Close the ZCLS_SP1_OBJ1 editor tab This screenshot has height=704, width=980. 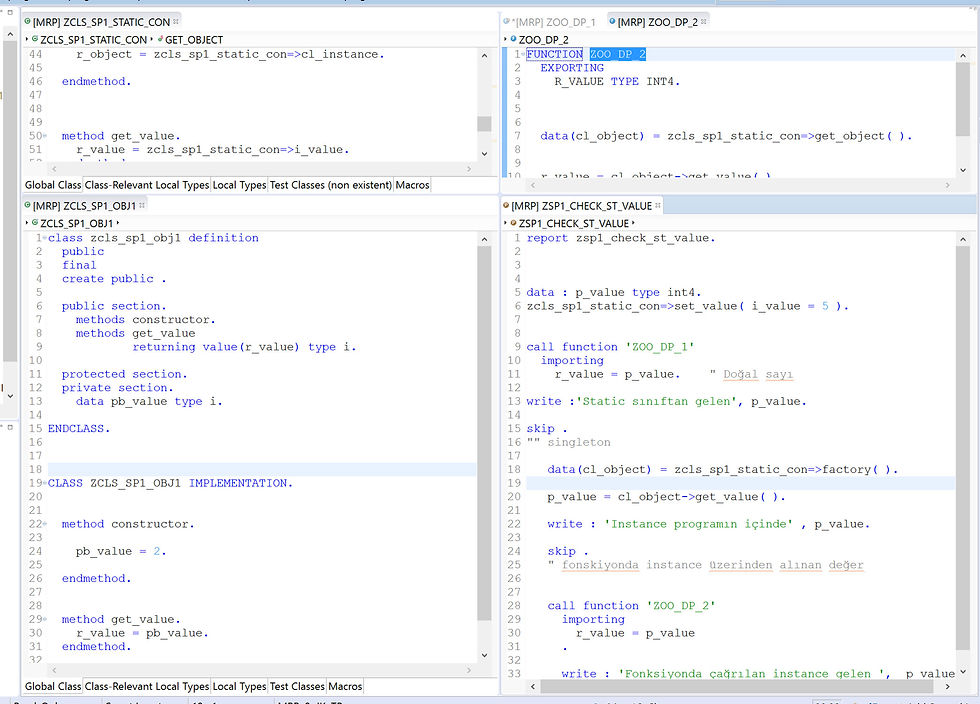click(142, 206)
